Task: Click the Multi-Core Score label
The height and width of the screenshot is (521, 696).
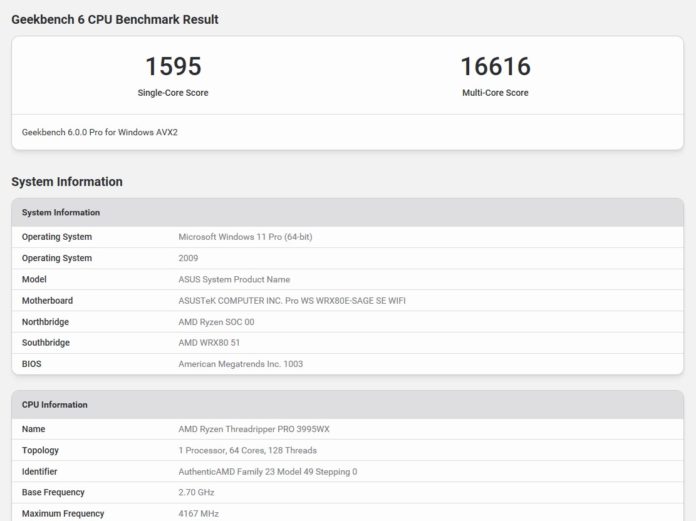Action: coord(495,93)
